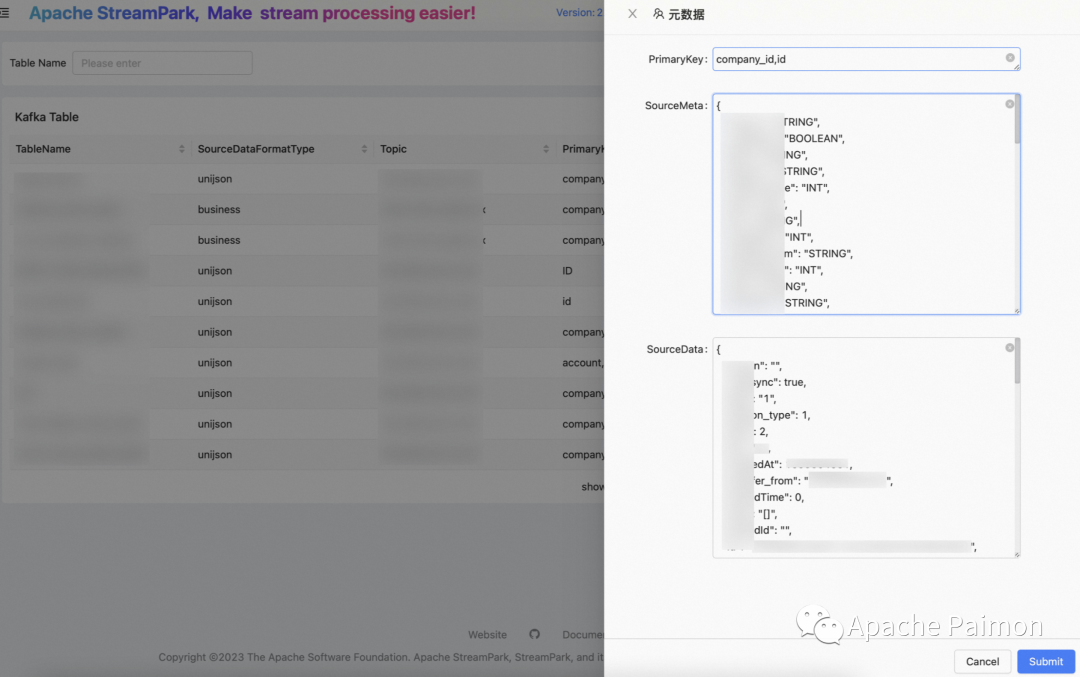Toggle the hamburger menu icon in the header
The width and height of the screenshot is (1080, 677).
tap(5, 13)
